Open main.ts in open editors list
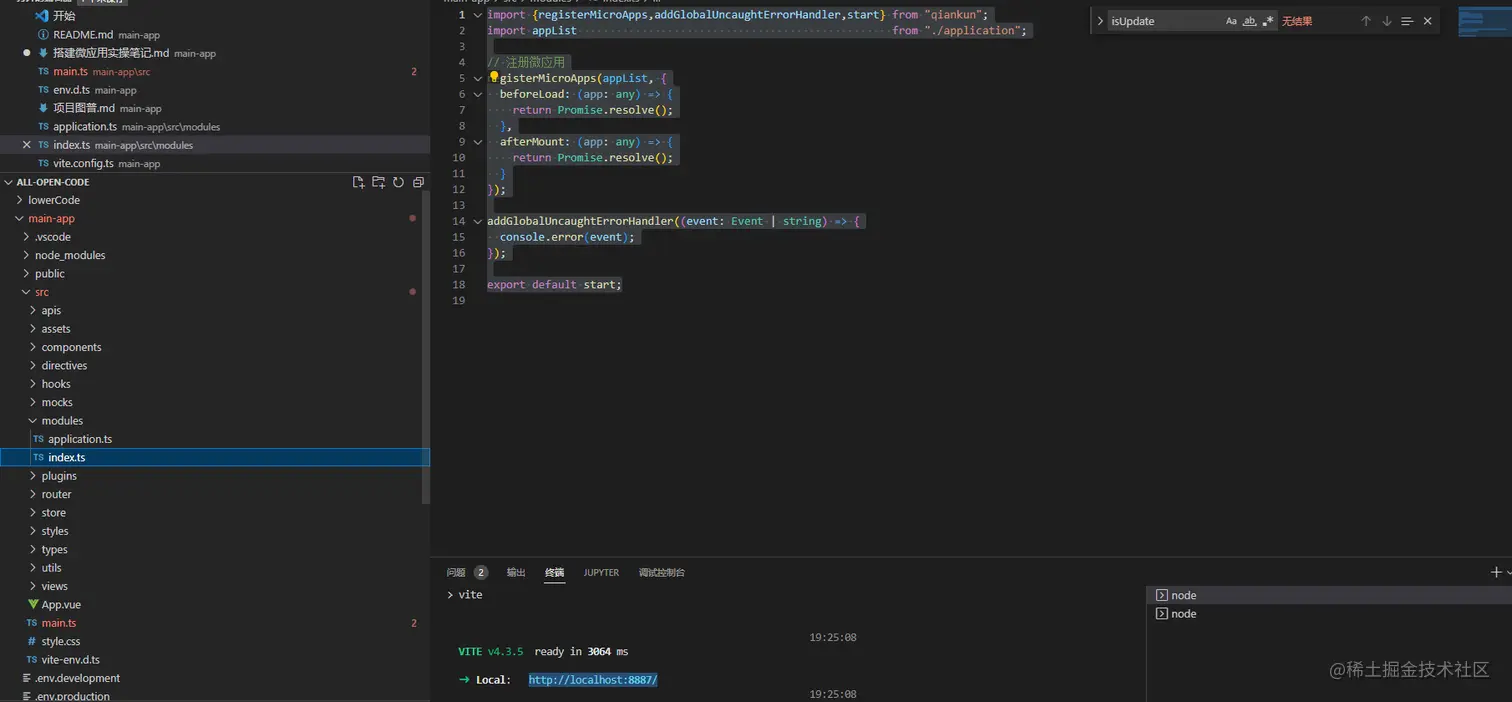 (71, 72)
